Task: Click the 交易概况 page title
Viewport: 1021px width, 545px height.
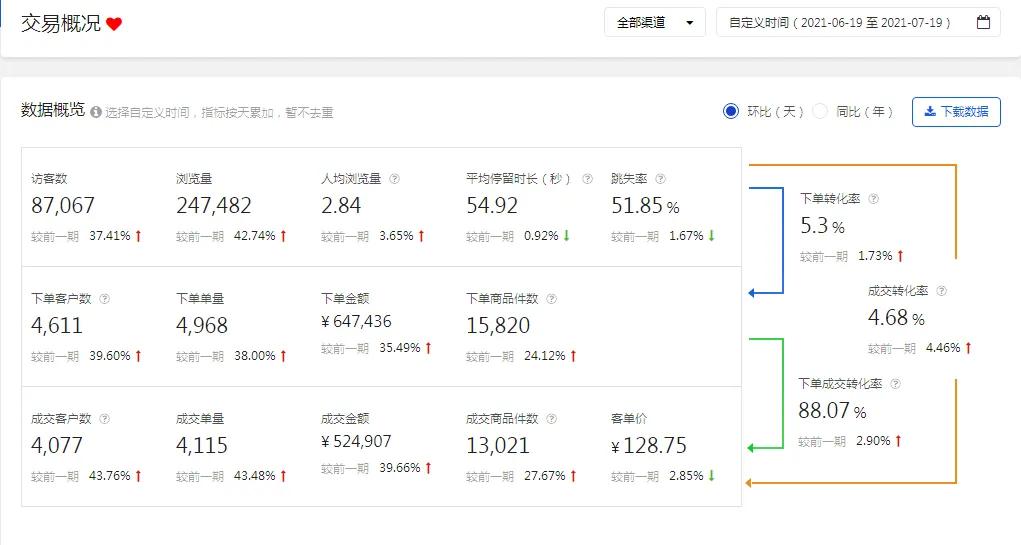Action: point(61,23)
